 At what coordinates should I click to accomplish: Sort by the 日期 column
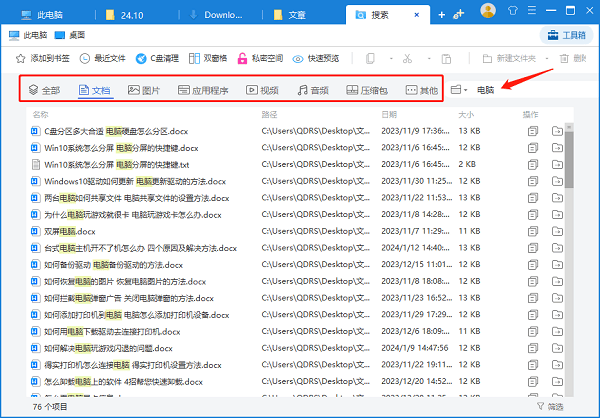click(x=389, y=114)
